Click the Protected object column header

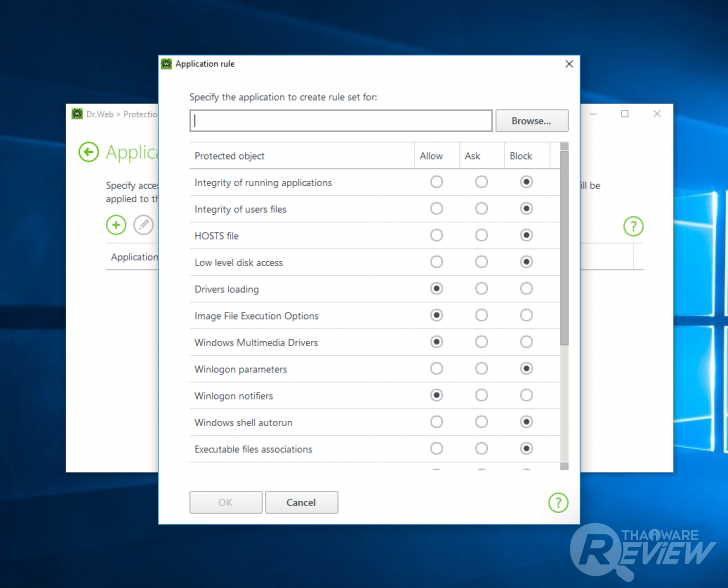click(302, 156)
